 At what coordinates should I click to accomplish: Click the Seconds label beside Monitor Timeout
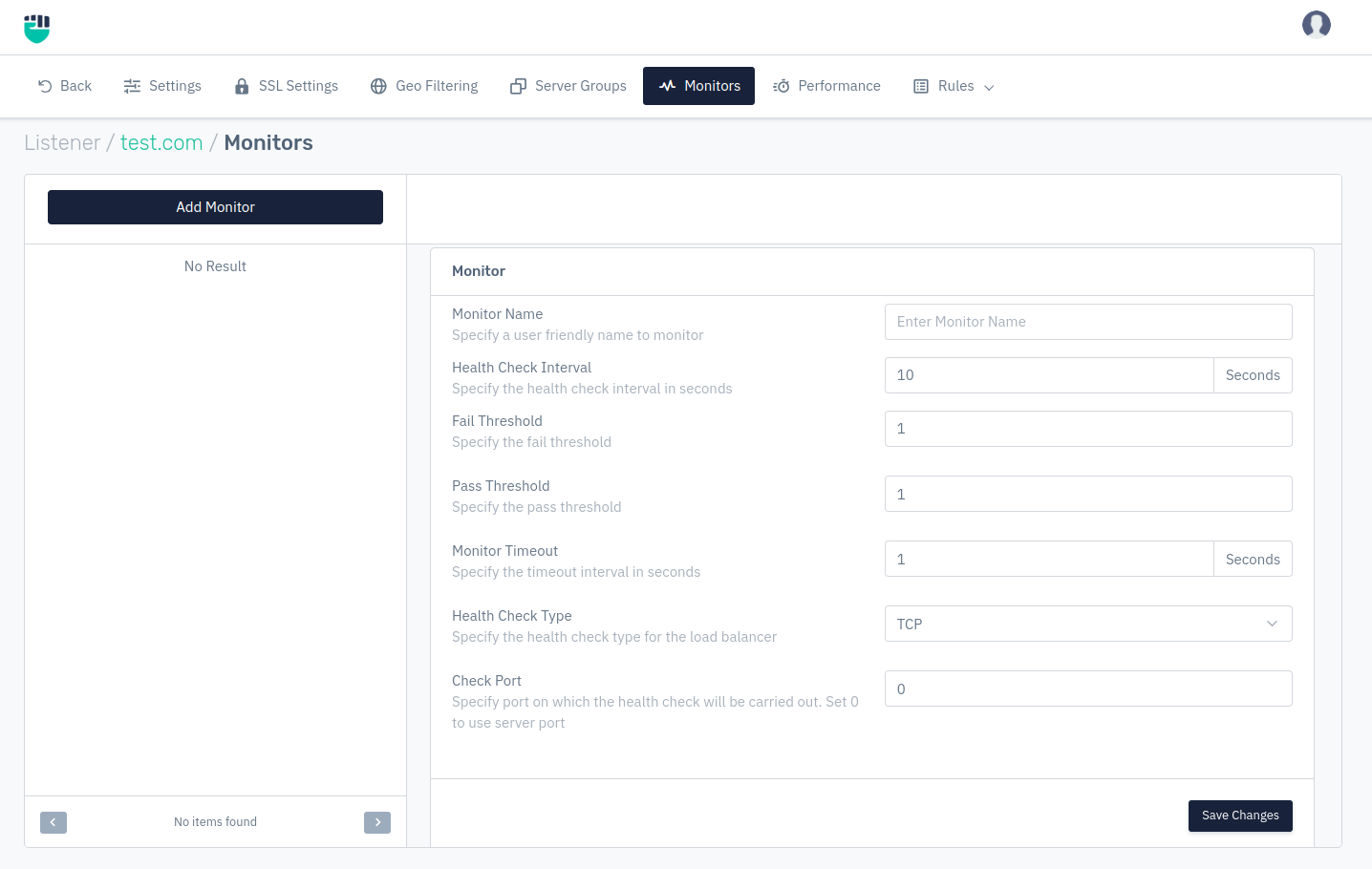tap(1253, 559)
